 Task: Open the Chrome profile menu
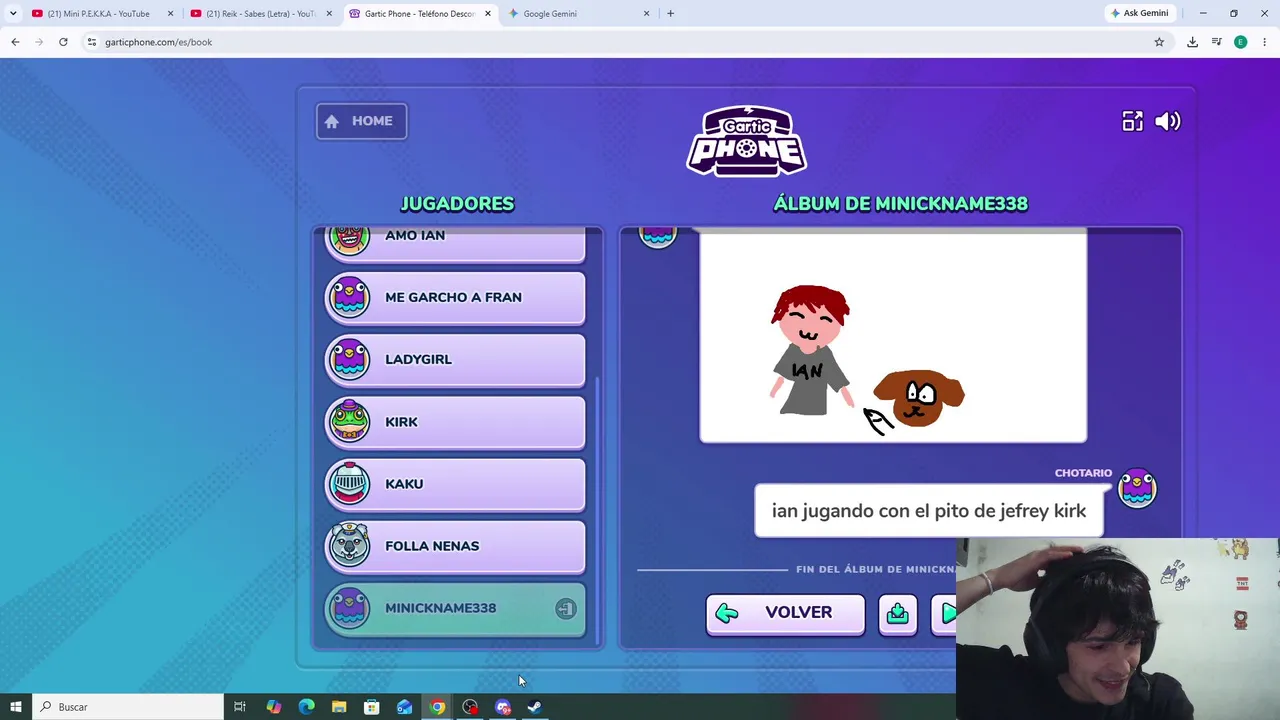click(1240, 42)
